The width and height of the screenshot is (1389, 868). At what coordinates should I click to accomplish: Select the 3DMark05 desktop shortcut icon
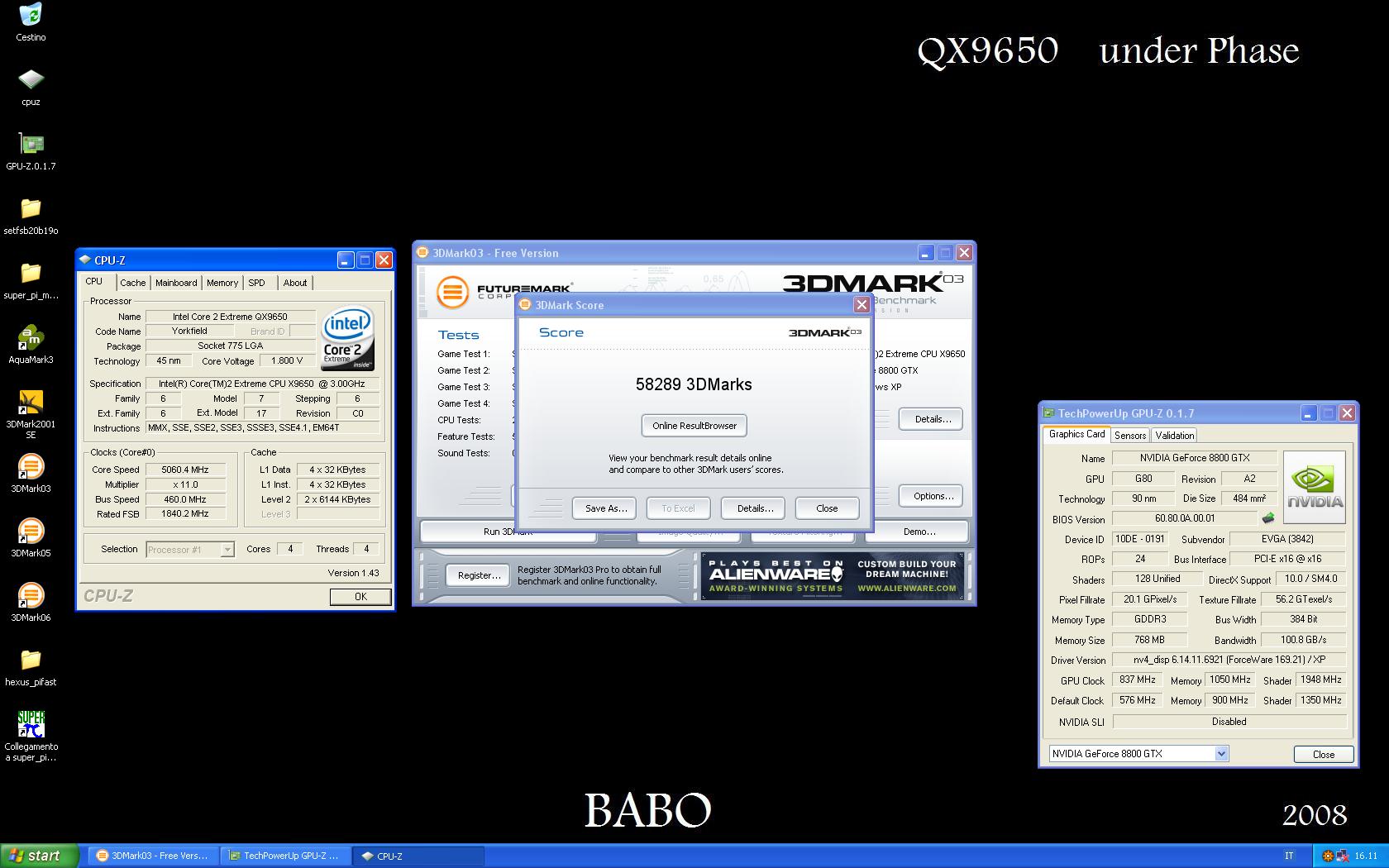pos(31,531)
